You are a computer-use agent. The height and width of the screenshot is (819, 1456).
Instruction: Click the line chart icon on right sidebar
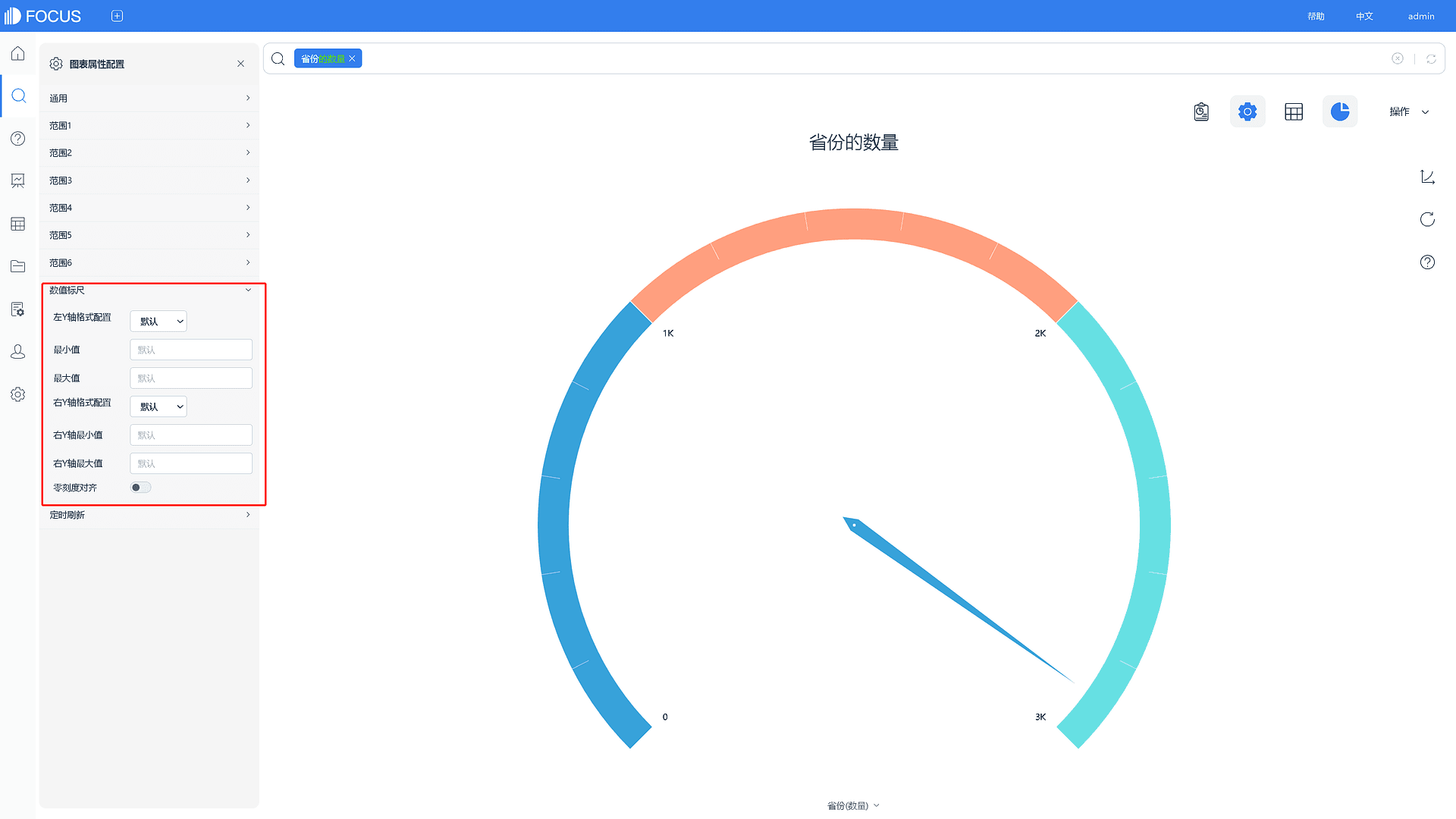point(1428,177)
